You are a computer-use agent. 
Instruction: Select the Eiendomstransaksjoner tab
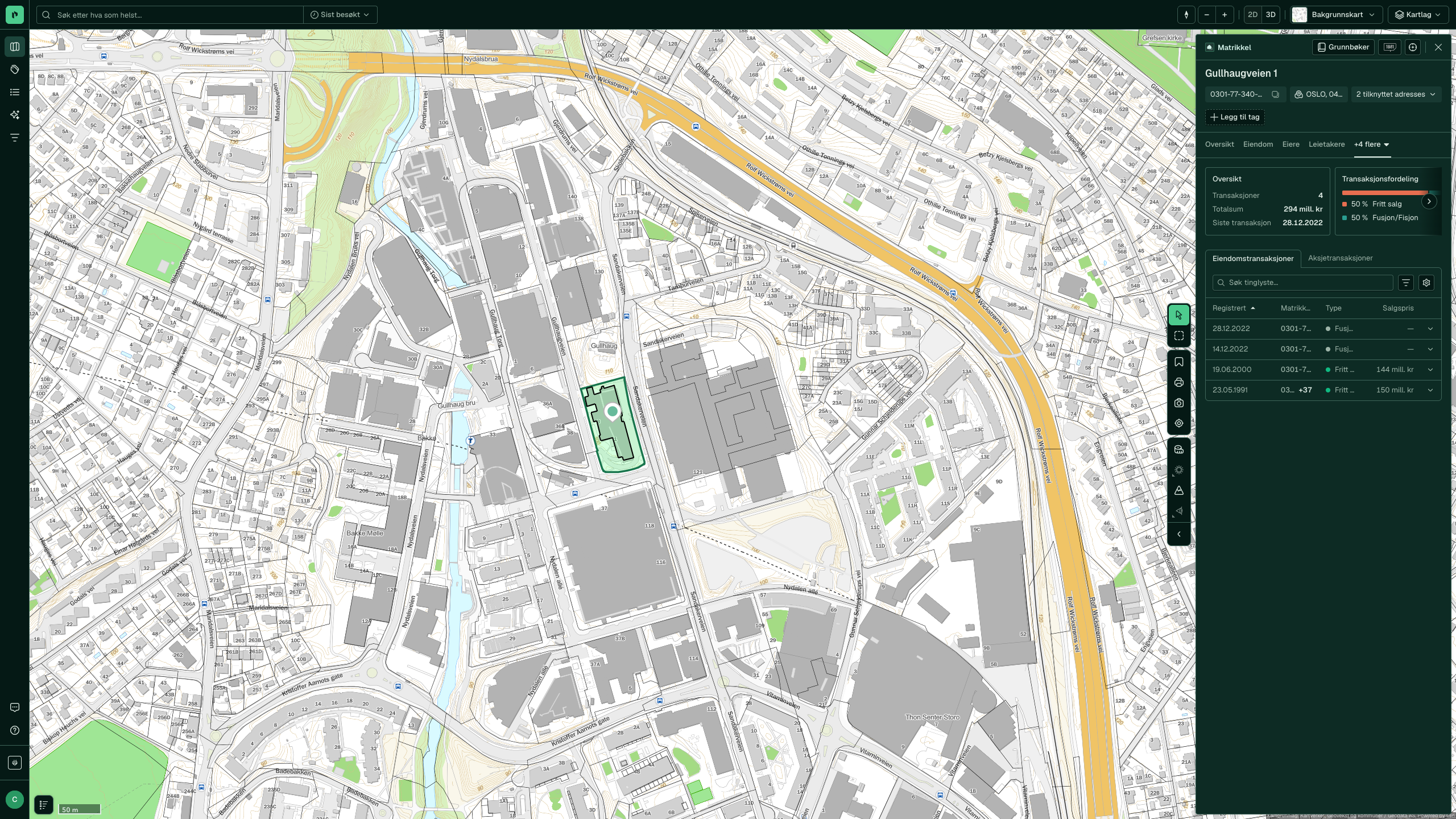[1253, 259]
